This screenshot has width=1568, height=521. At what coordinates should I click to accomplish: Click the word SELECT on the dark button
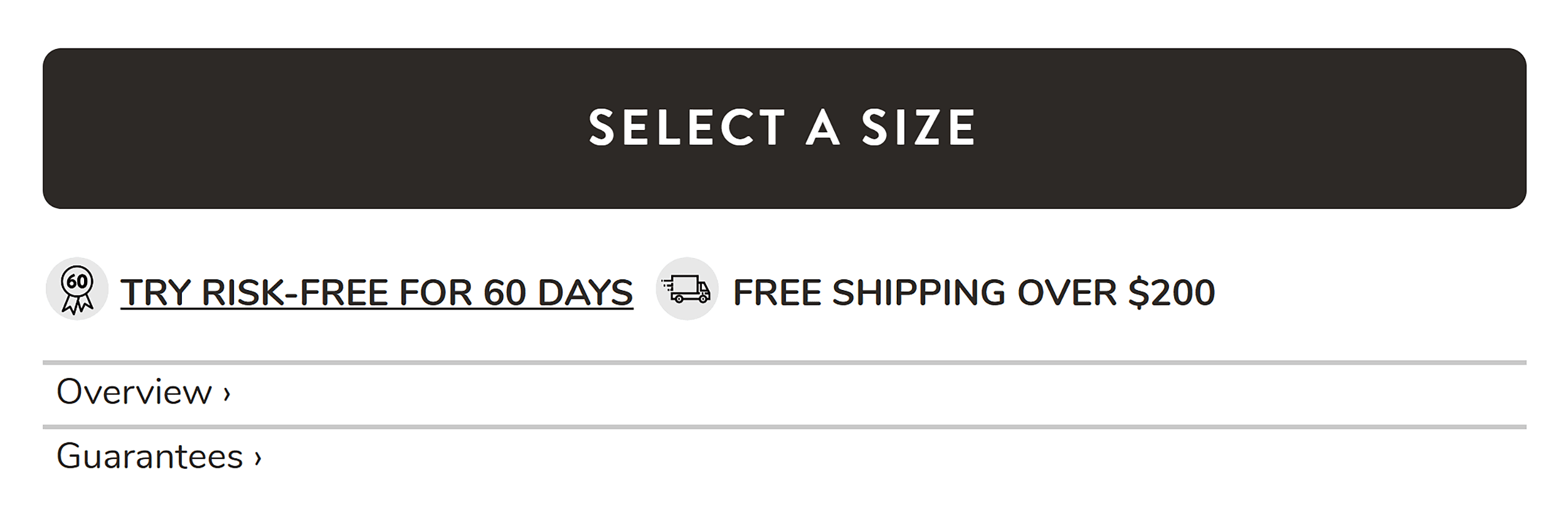687,128
